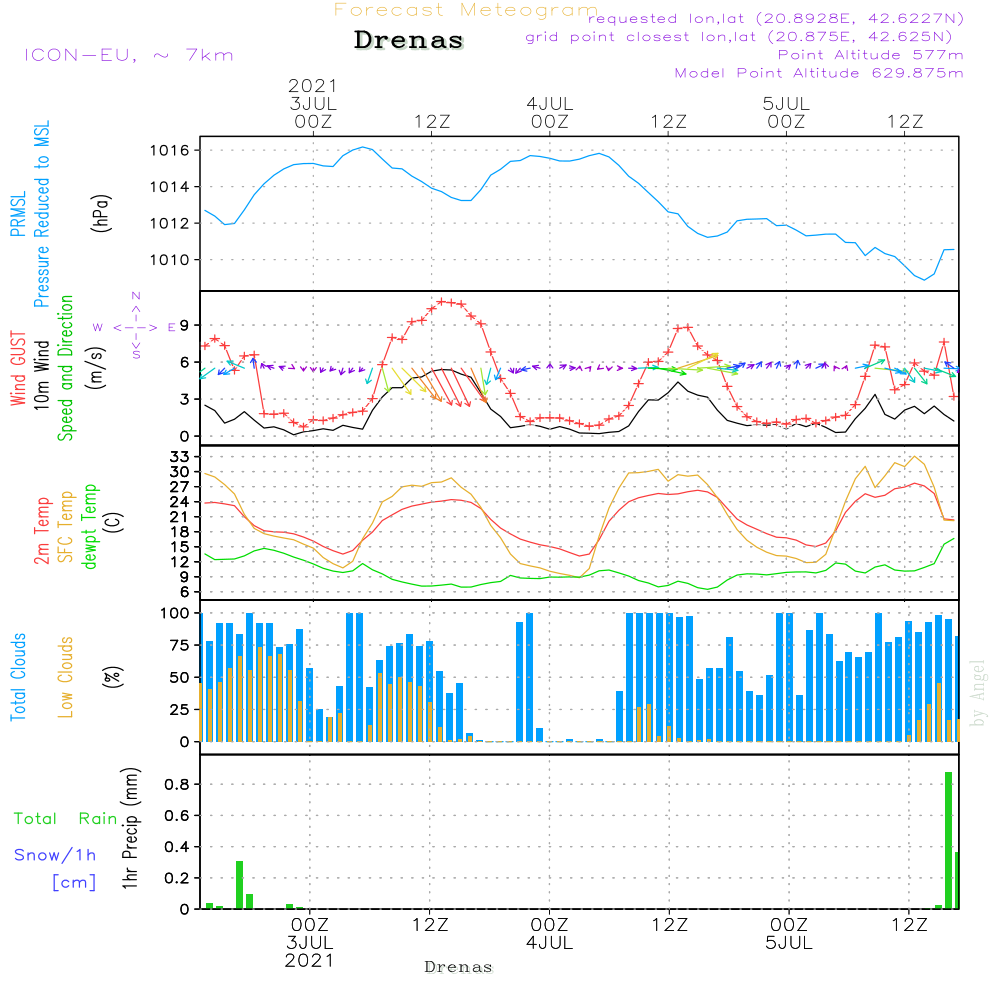Viewport: 1000px width, 1000px height.
Task: Click the bottom '3JUL' date label
Action: pyautogui.click(x=310, y=943)
